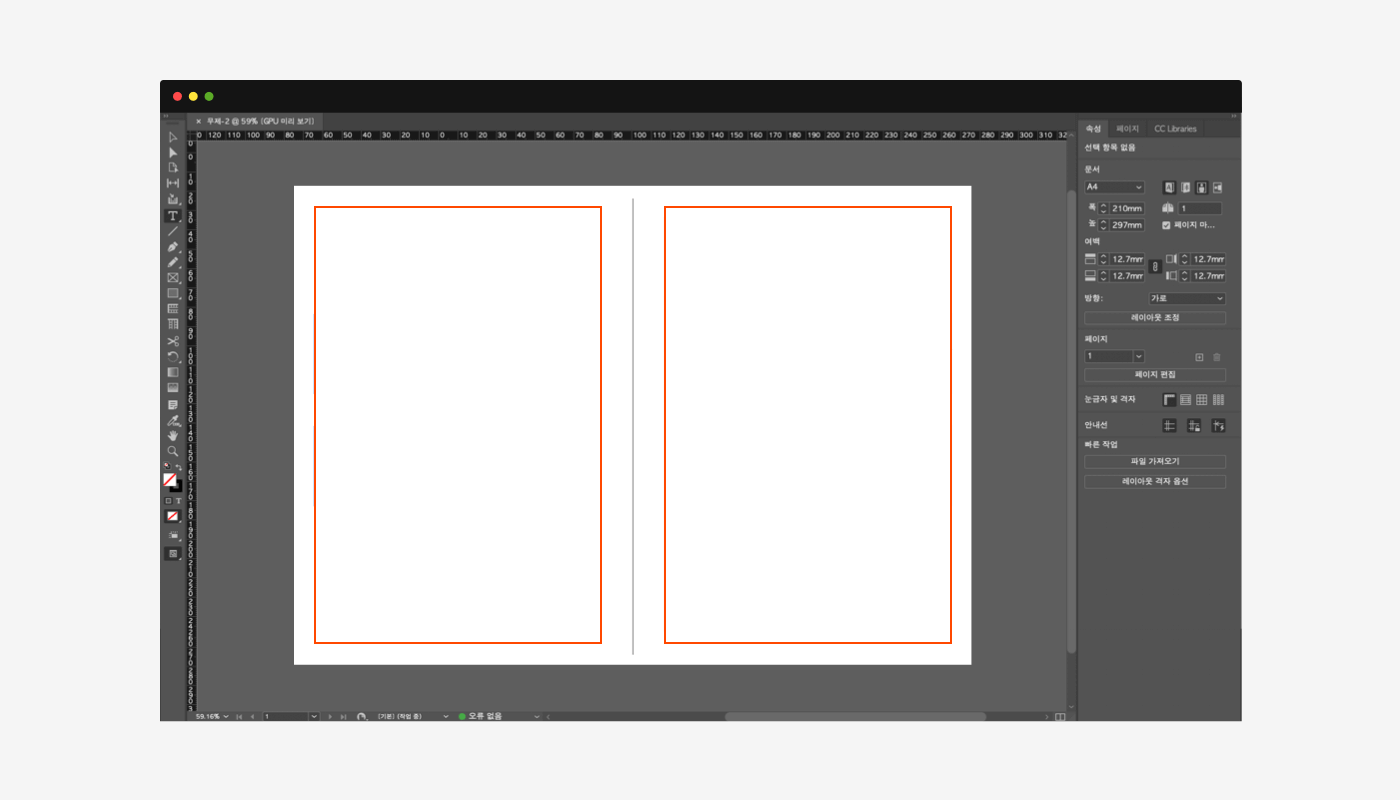Select the Content Collector tool
This screenshot has height=800, width=1400.
pos(173,199)
